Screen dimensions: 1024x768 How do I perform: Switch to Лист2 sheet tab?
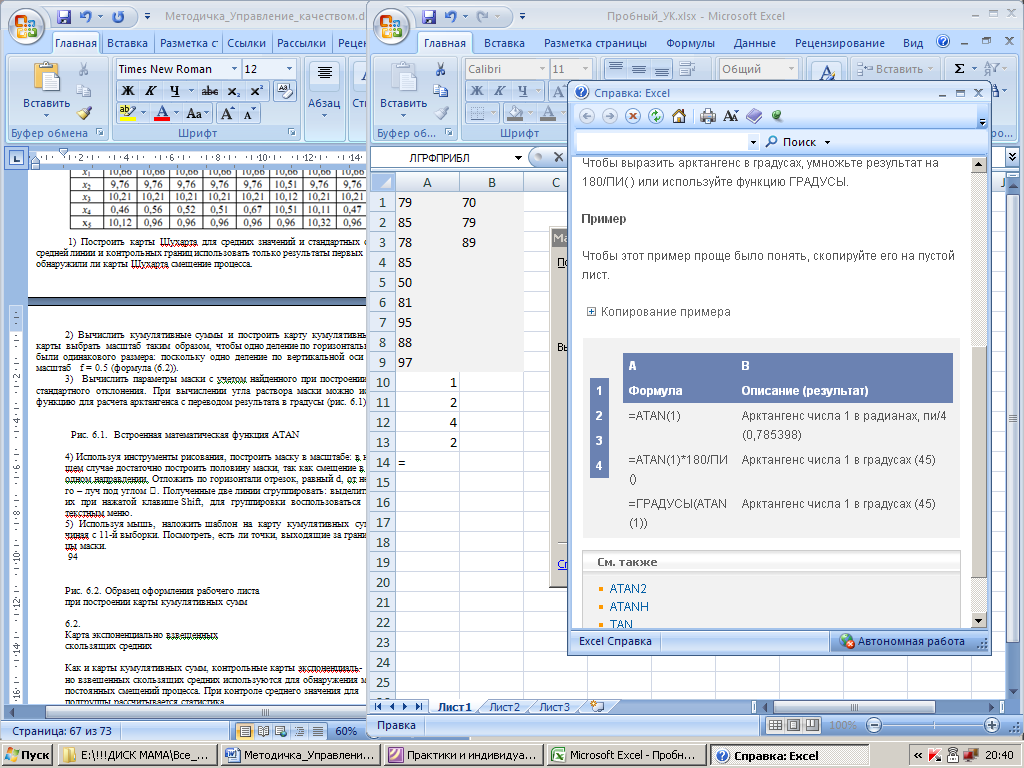504,707
